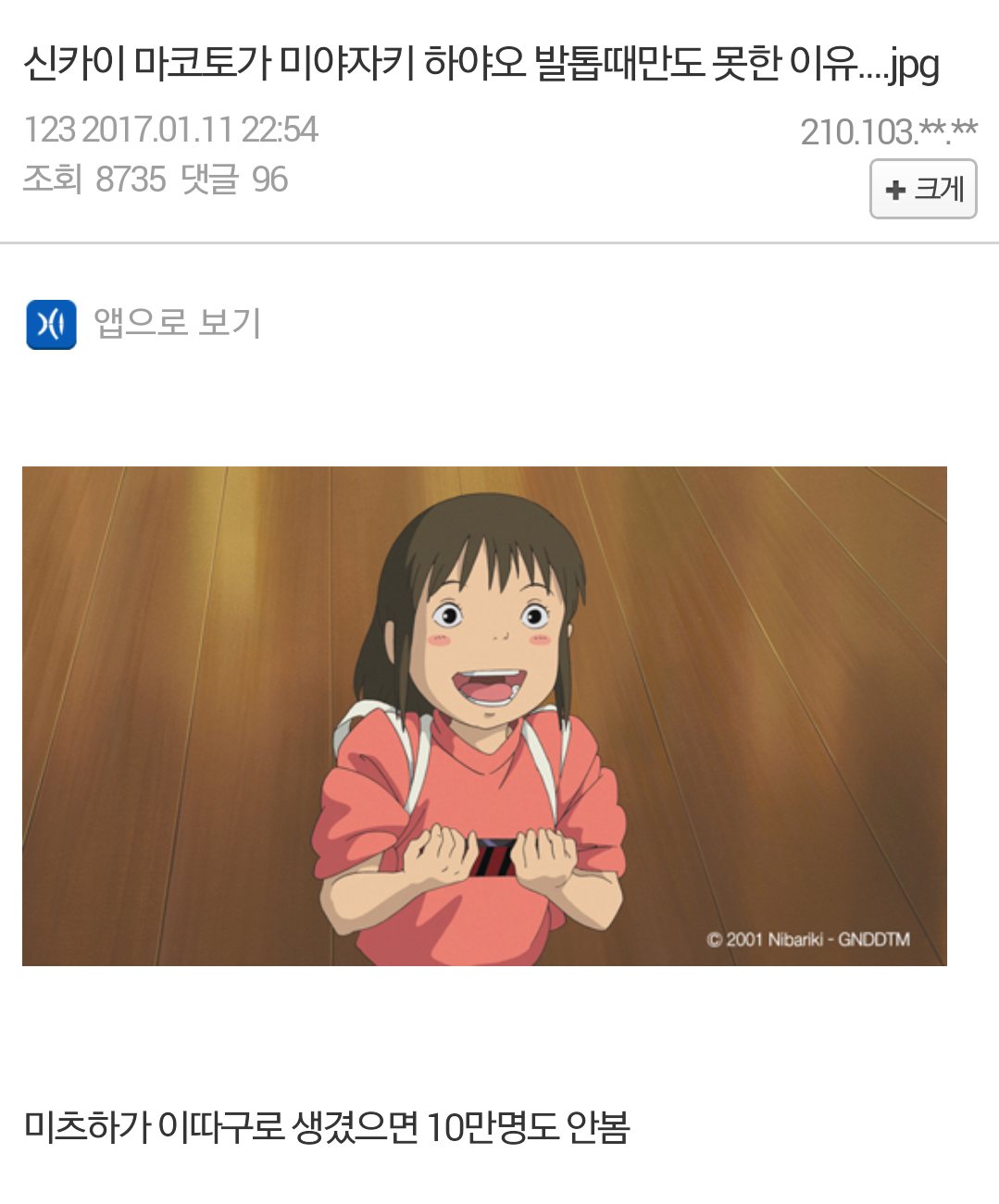Image resolution: width=999 pixels, height=1204 pixels.
Task: Open the 앱으로 보기 link
Action: [x=177, y=323]
